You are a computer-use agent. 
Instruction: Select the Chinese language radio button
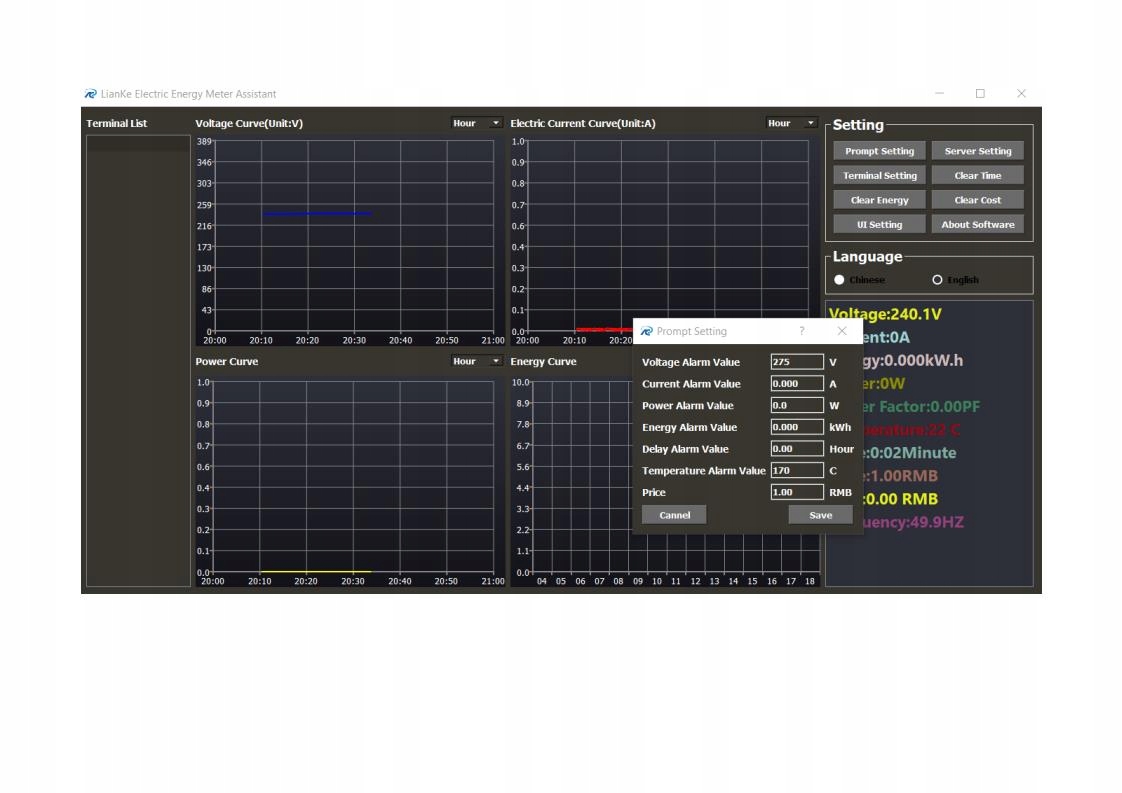[x=839, y=280]
